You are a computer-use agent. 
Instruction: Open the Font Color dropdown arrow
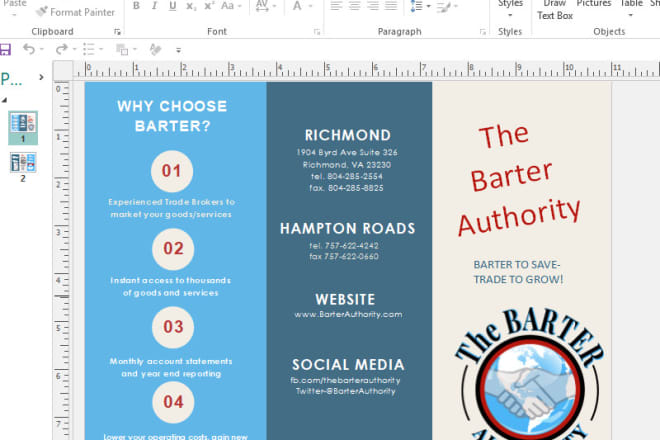[311, 6]
